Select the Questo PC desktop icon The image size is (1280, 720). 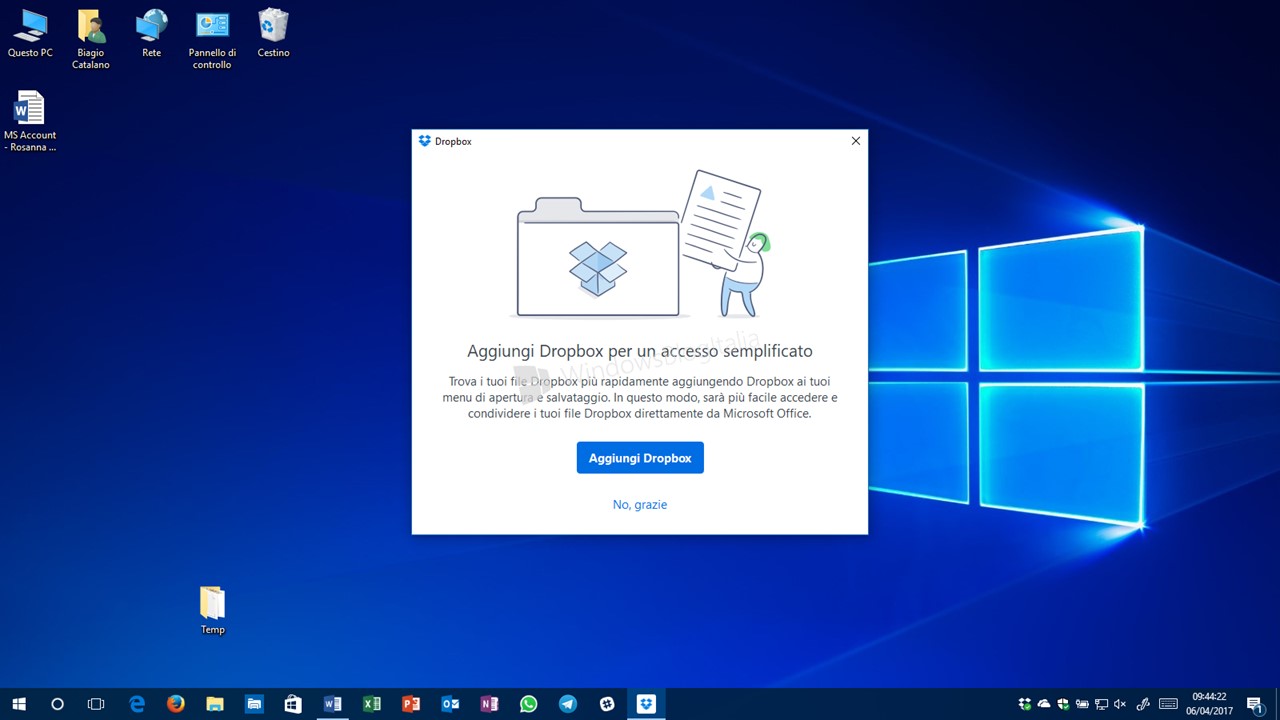click(30, 33)
